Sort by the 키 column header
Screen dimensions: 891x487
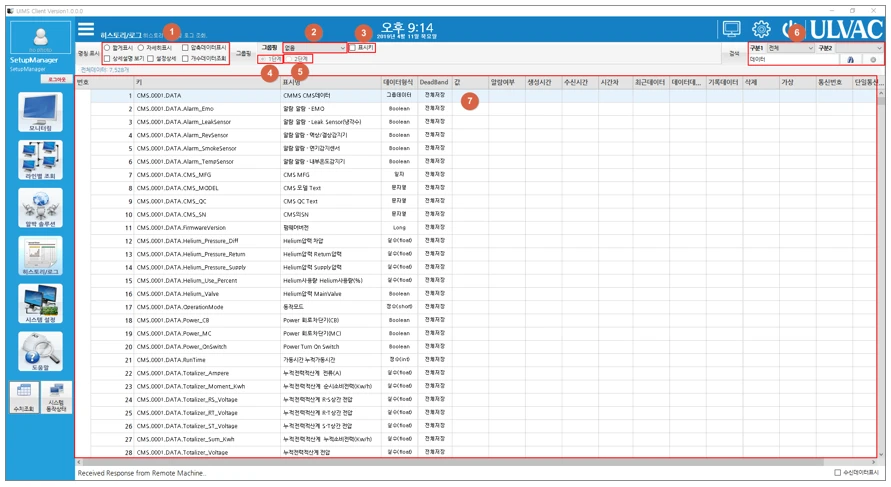tap(207, 83)
